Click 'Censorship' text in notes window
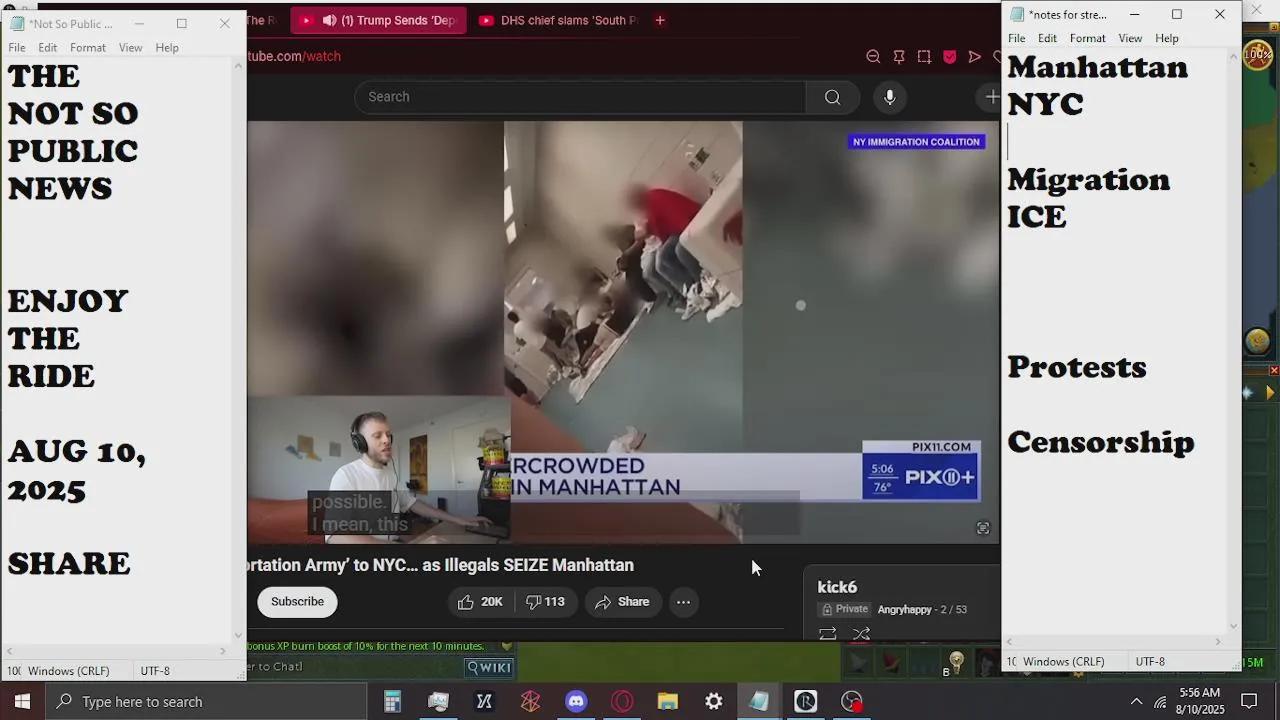The image size is (1280, 720). pyautogui.click(x=1101, y=442)
